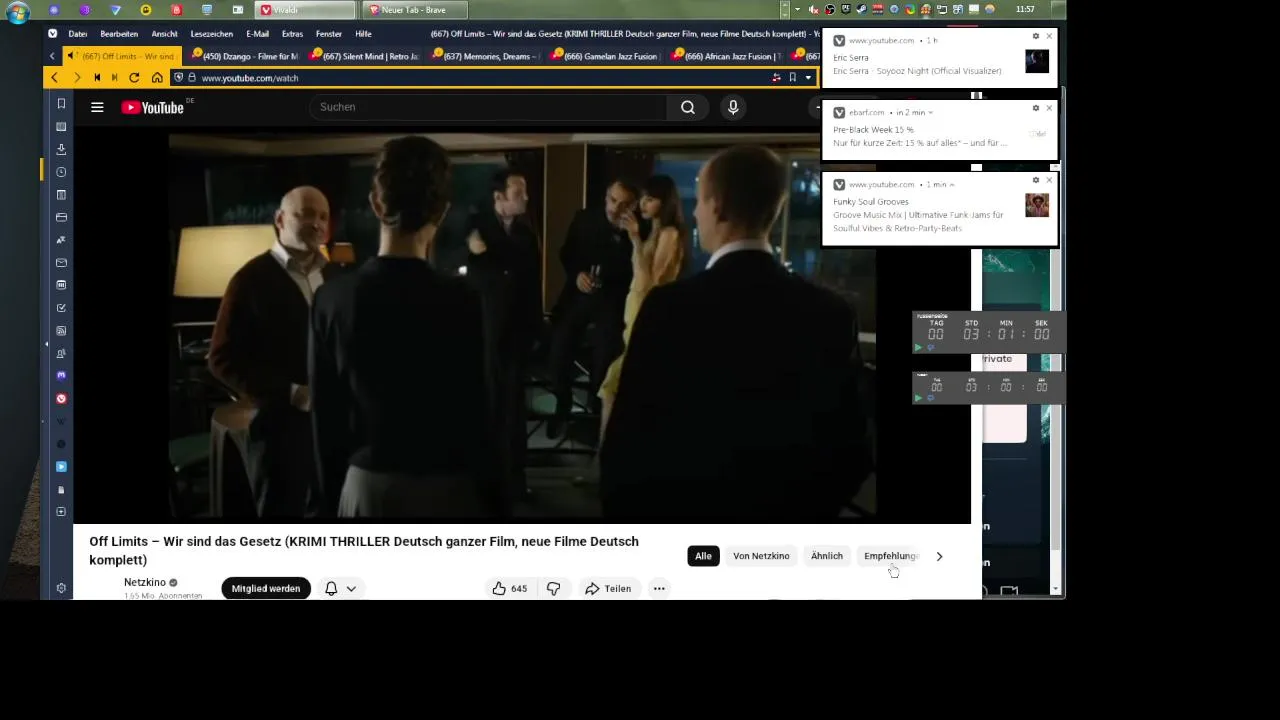This screenshot has width=1280, height=720.
Task: Open the calendar panel in sidebar
Action: (61, 285)
